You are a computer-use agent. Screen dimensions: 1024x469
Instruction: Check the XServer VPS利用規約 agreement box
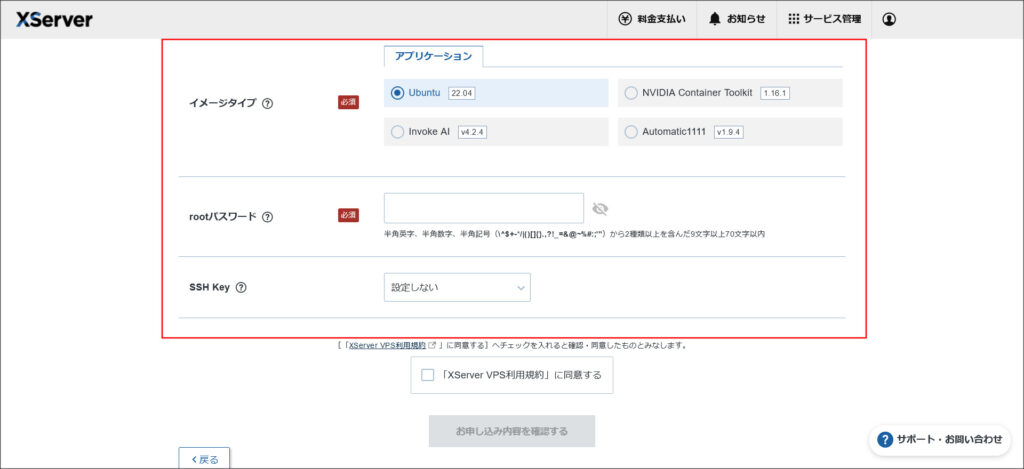(428, 375)
